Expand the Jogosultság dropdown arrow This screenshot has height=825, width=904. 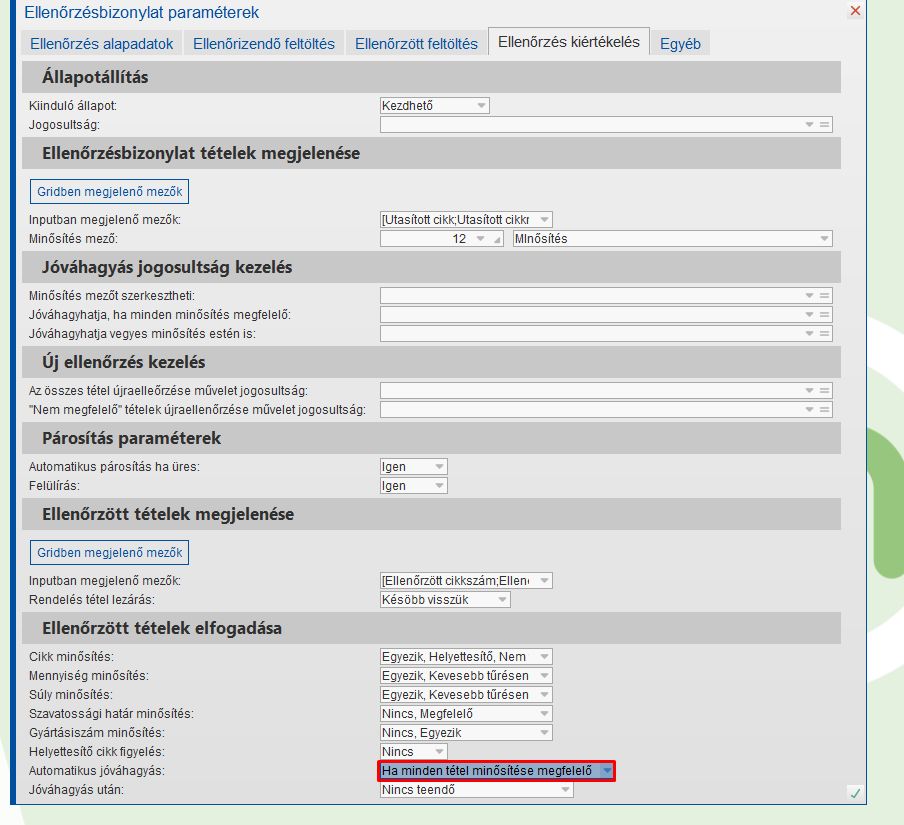(x=809, y=125)
